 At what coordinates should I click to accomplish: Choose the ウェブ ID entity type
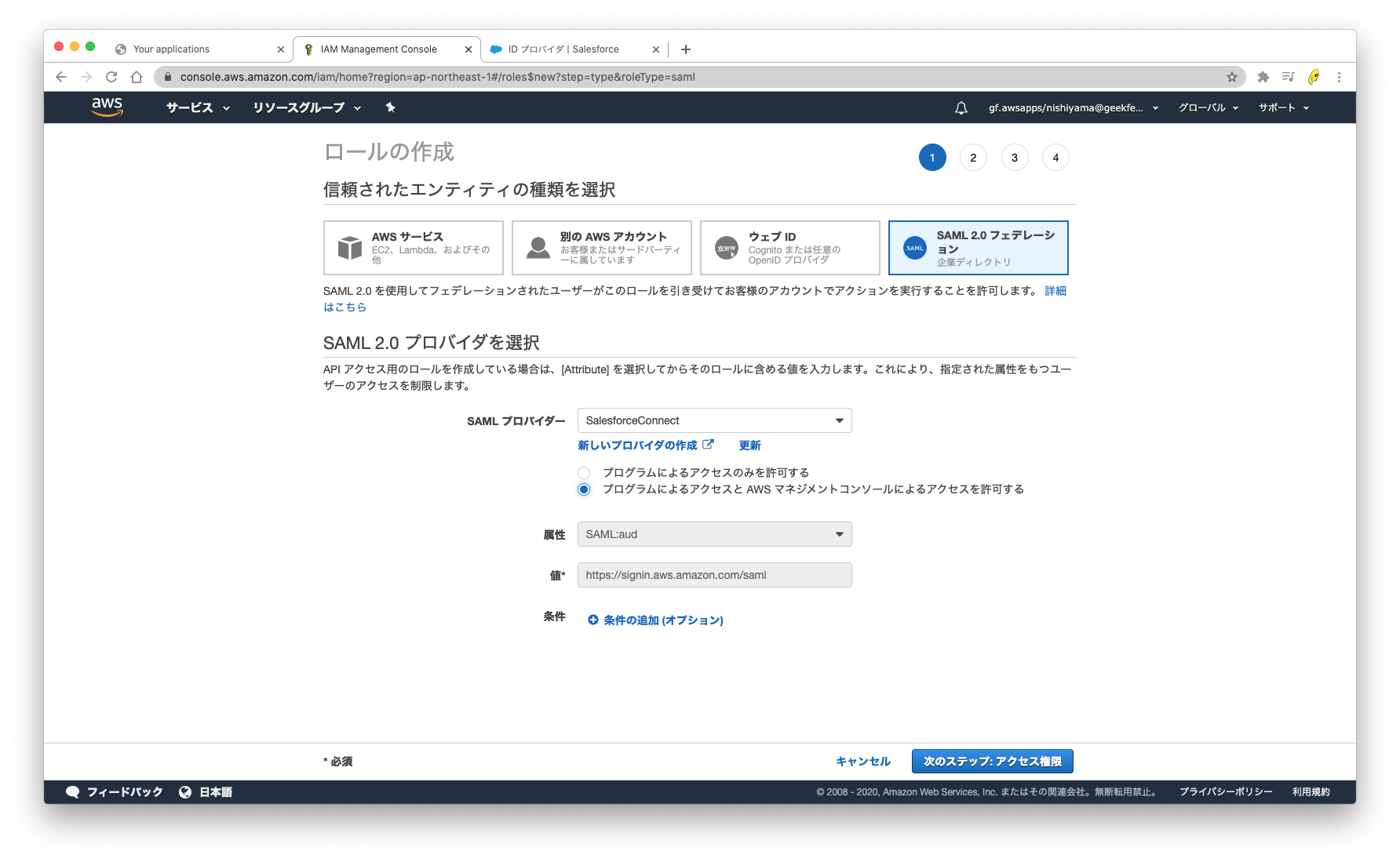[x=790, y=248]
